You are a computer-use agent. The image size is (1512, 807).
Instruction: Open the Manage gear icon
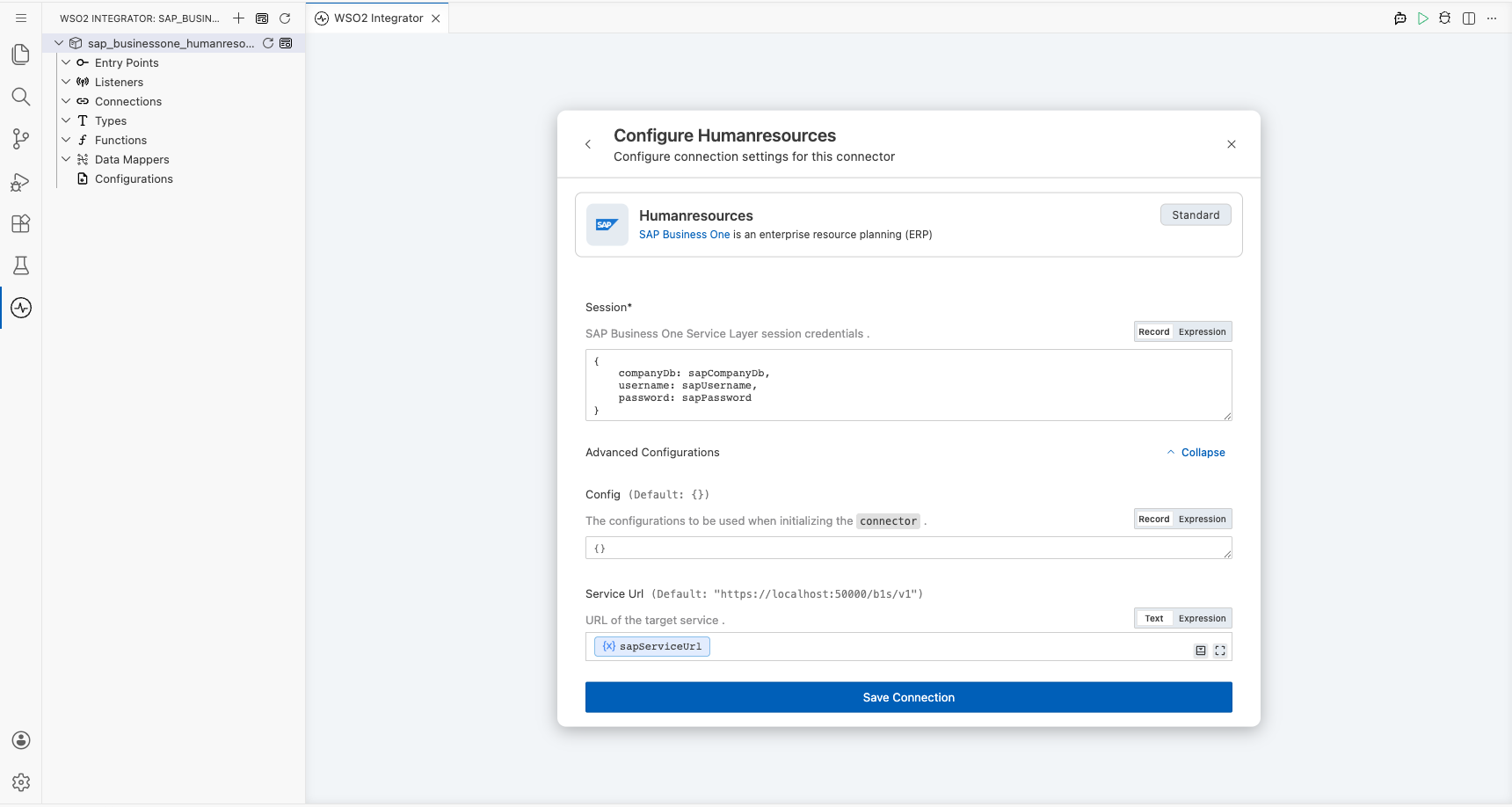coord(21,782)
